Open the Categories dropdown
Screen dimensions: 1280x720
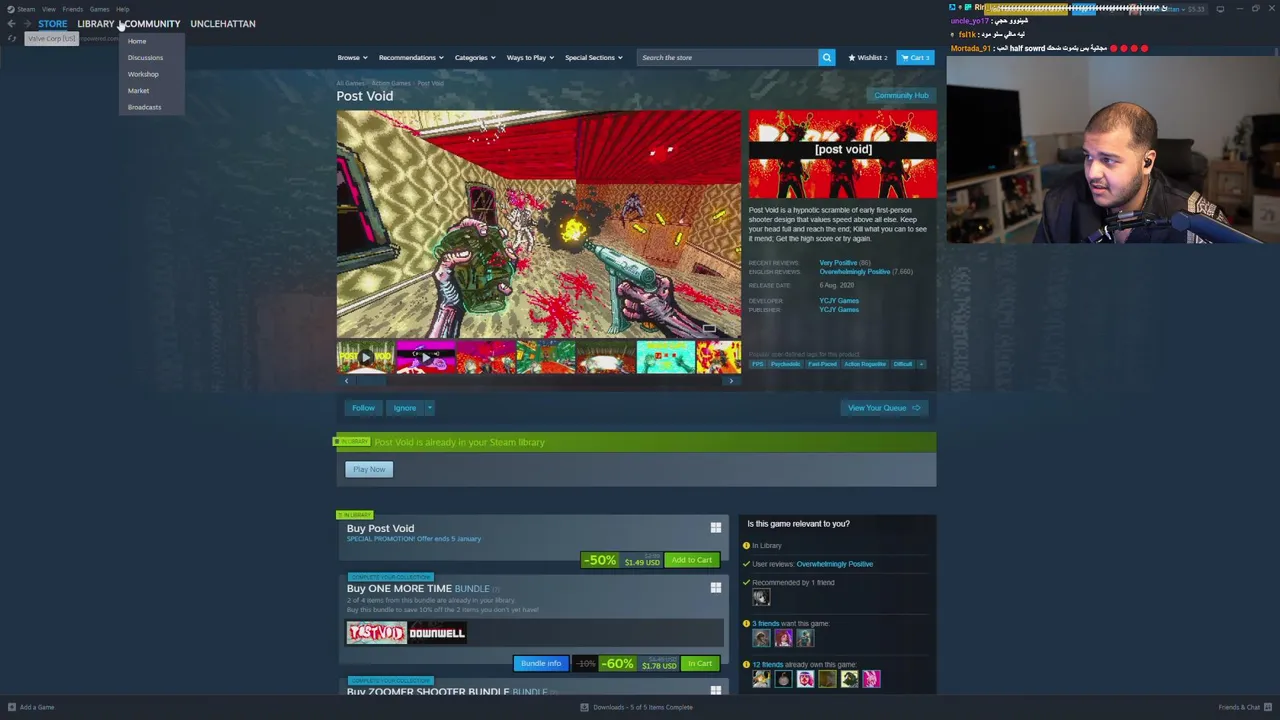475,57
